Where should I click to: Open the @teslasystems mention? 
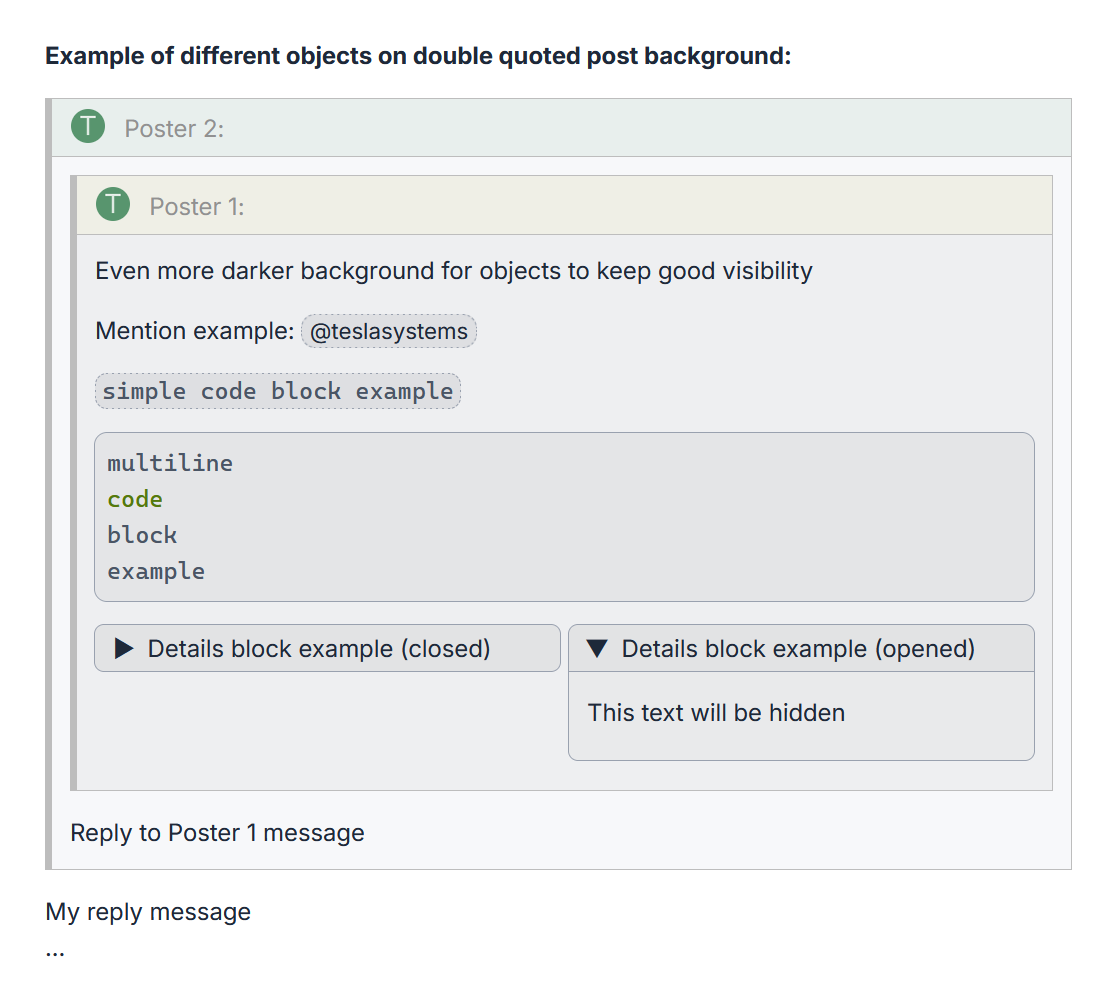(x=389, y=331)
